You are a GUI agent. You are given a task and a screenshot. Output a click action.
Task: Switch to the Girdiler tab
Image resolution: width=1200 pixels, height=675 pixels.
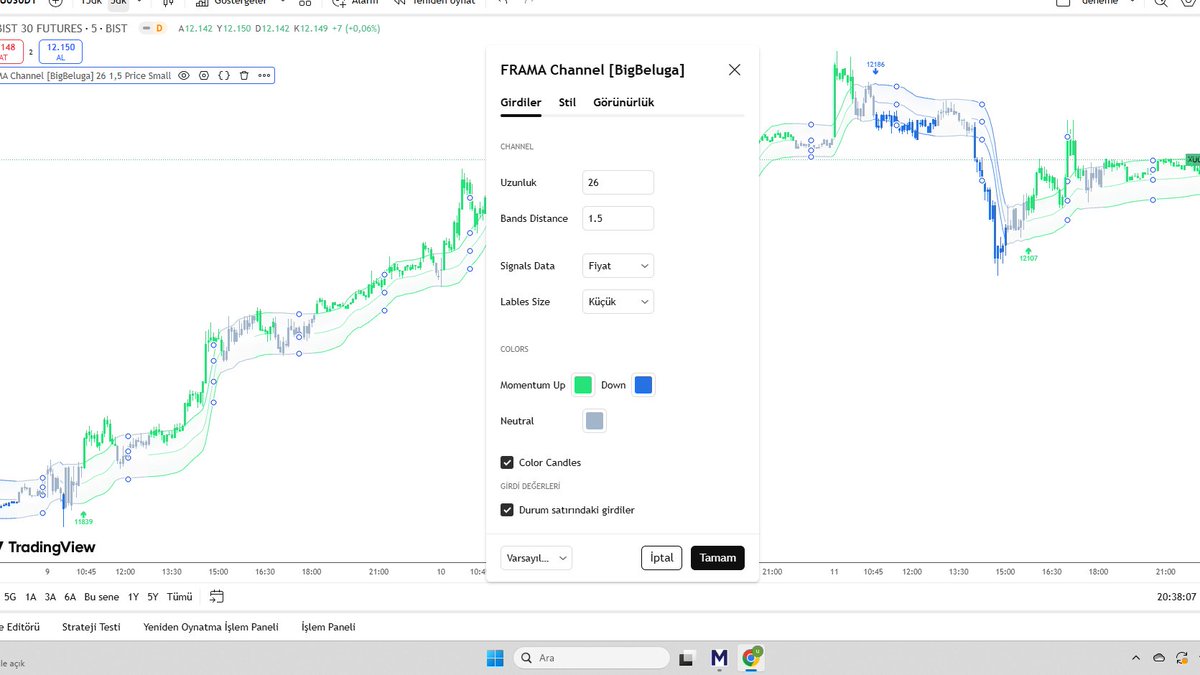tap(521, 102)
